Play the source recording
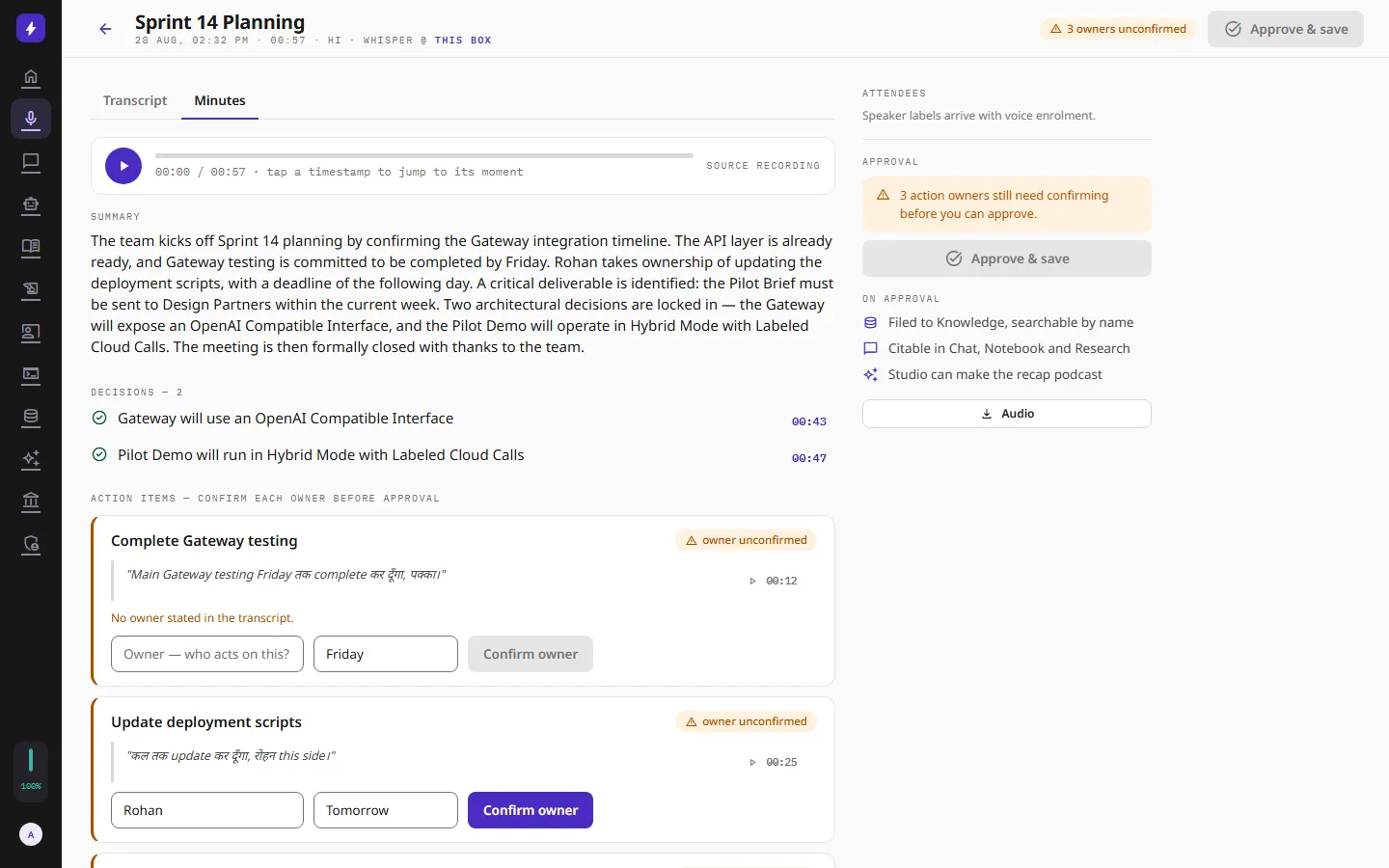Screen dimensions: 1389x868 click(x=123, y=166)
